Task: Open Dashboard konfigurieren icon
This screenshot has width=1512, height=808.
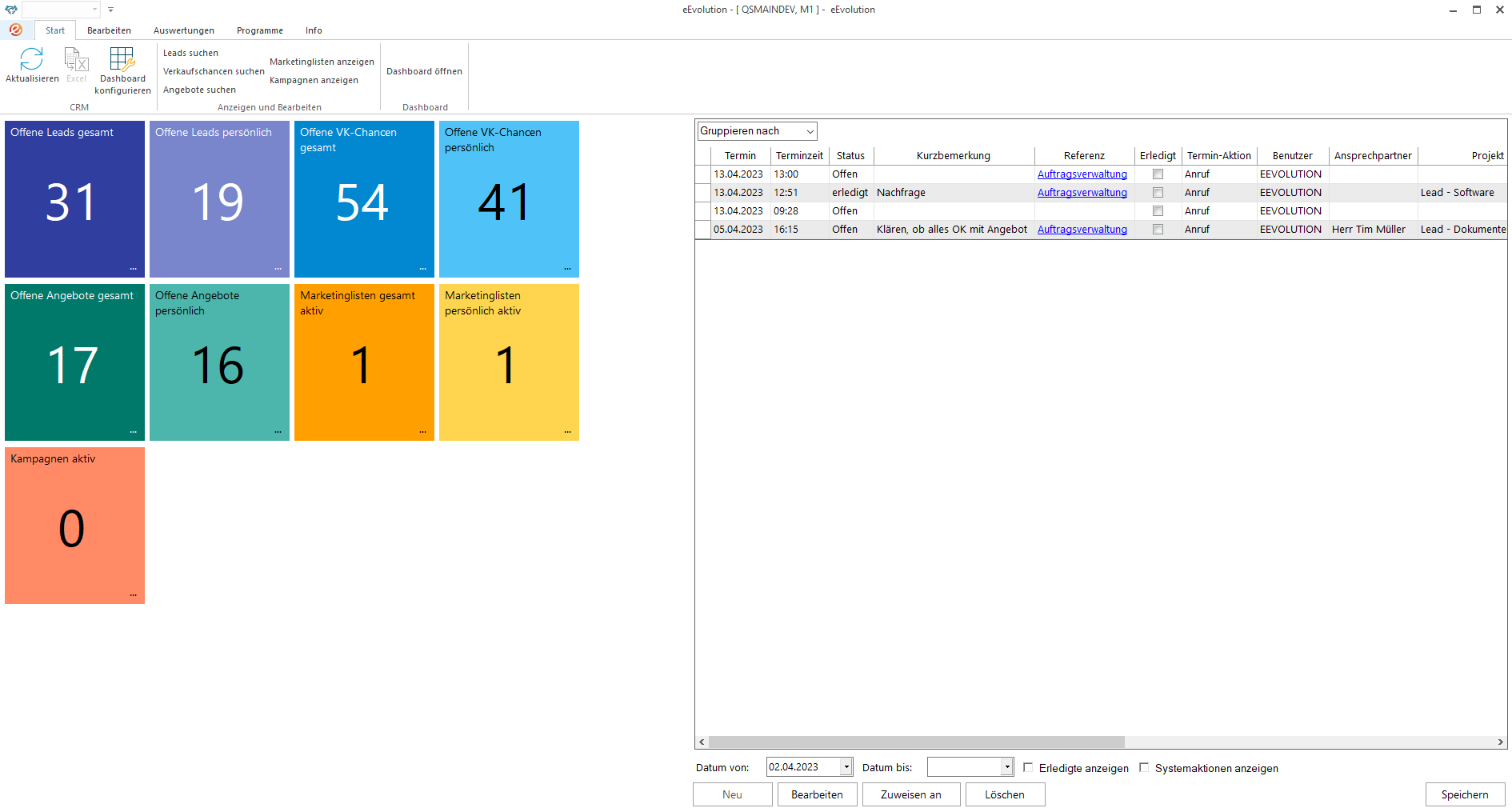Action: [x=122, y=59]
